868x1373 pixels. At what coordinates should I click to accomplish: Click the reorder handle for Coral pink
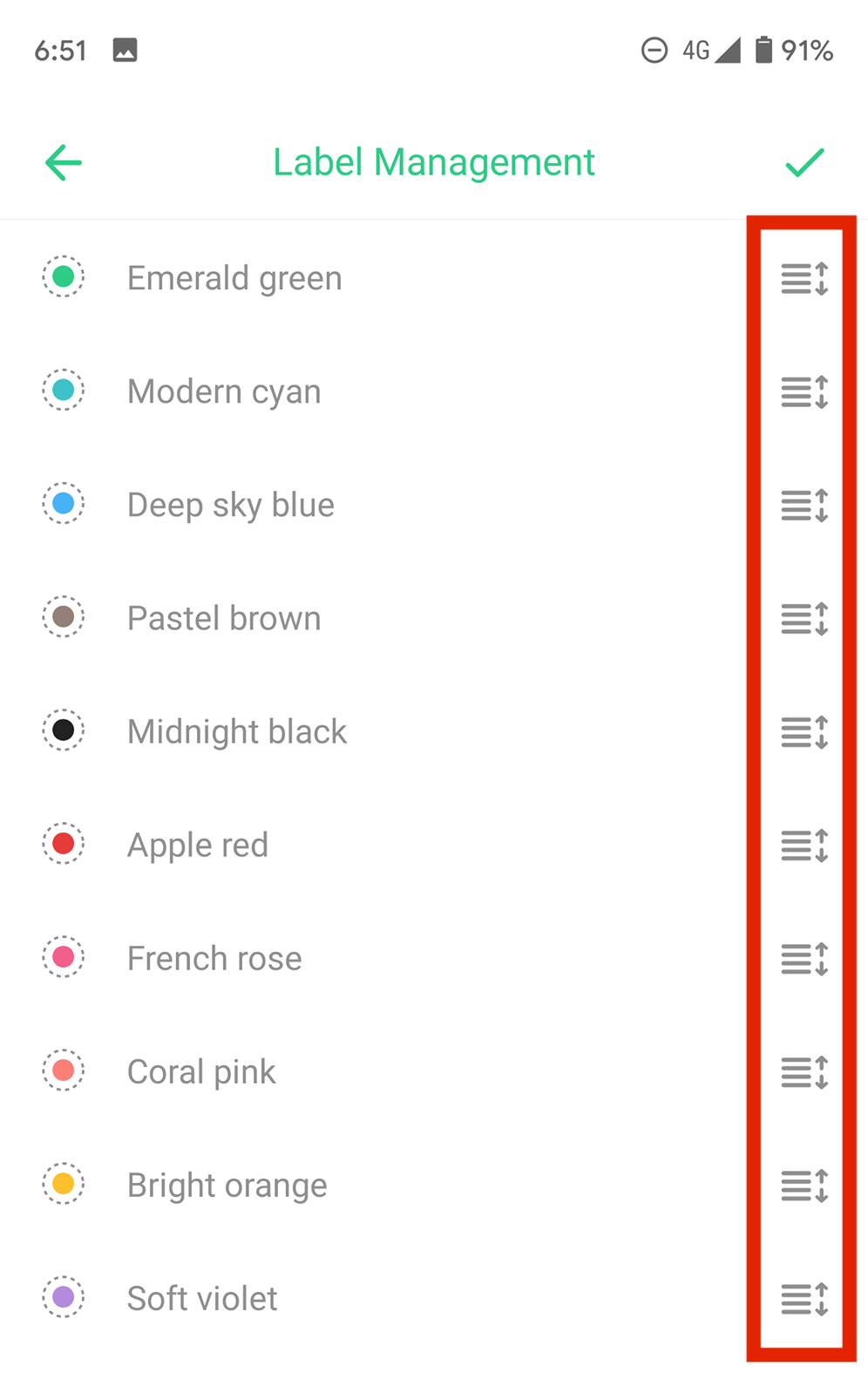pos(802,1072)
